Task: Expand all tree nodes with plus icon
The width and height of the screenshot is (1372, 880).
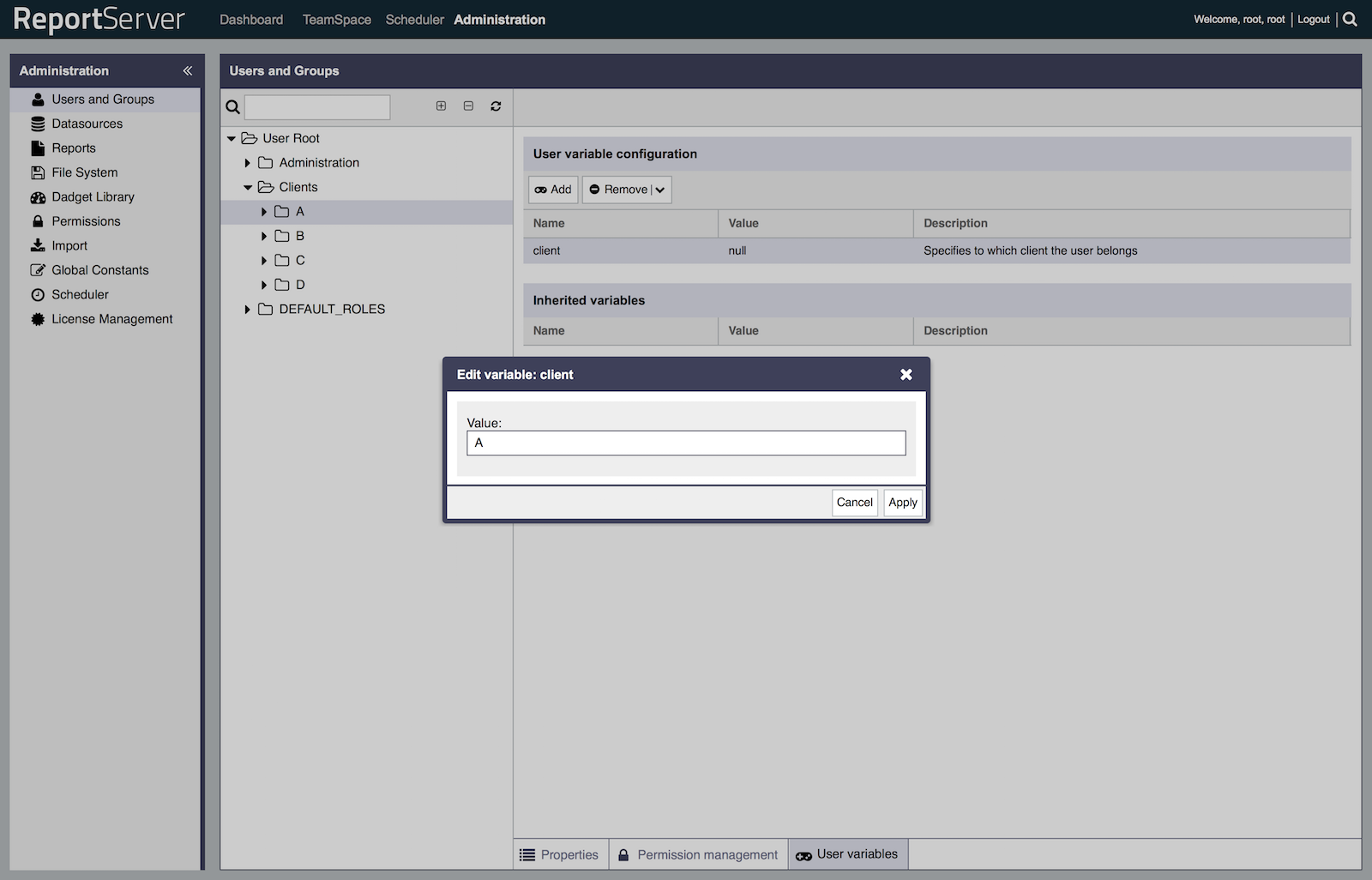Action: point(441,105)
